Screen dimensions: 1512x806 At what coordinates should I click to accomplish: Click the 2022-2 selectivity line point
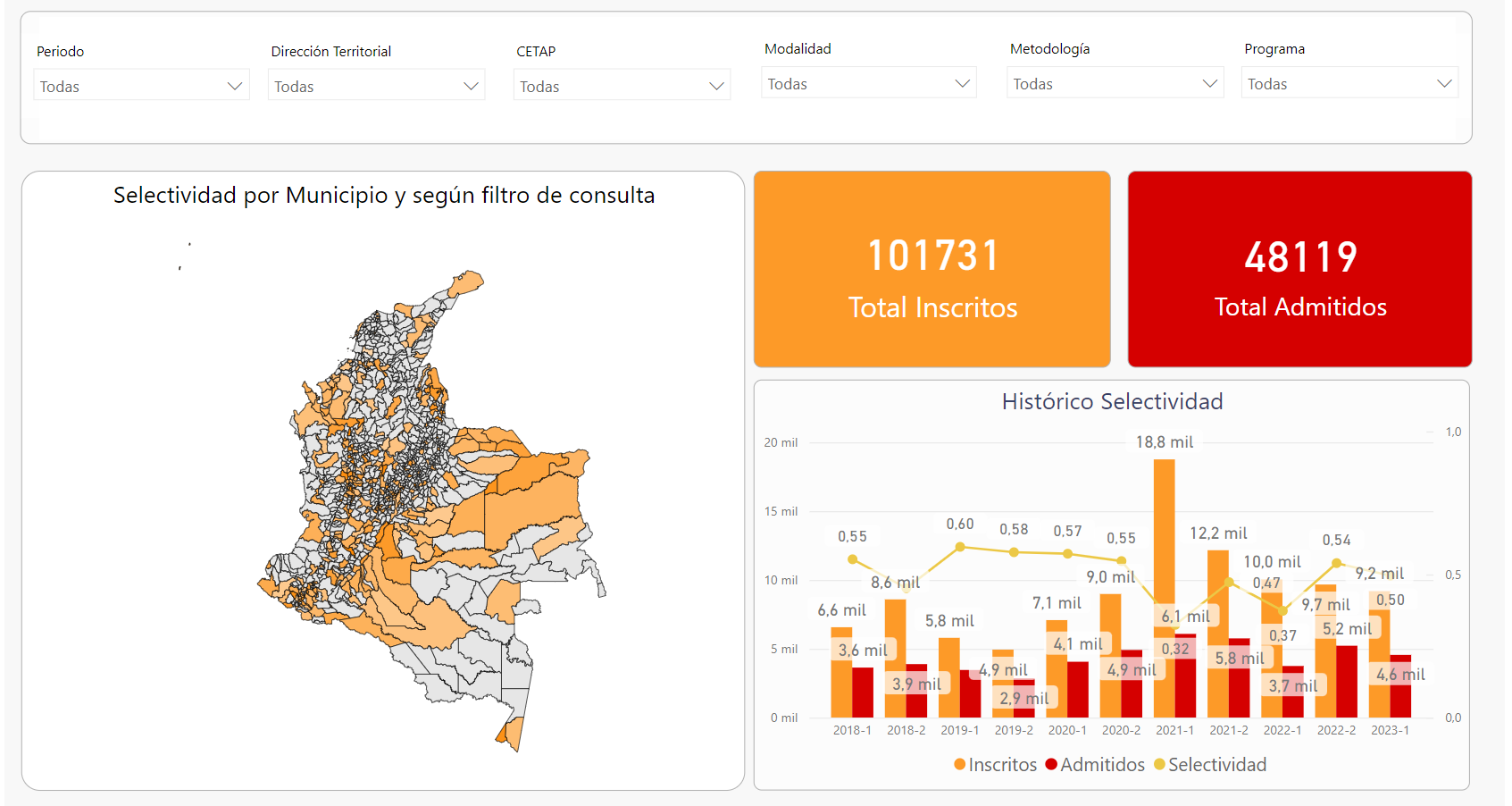tap(1336, 563)
